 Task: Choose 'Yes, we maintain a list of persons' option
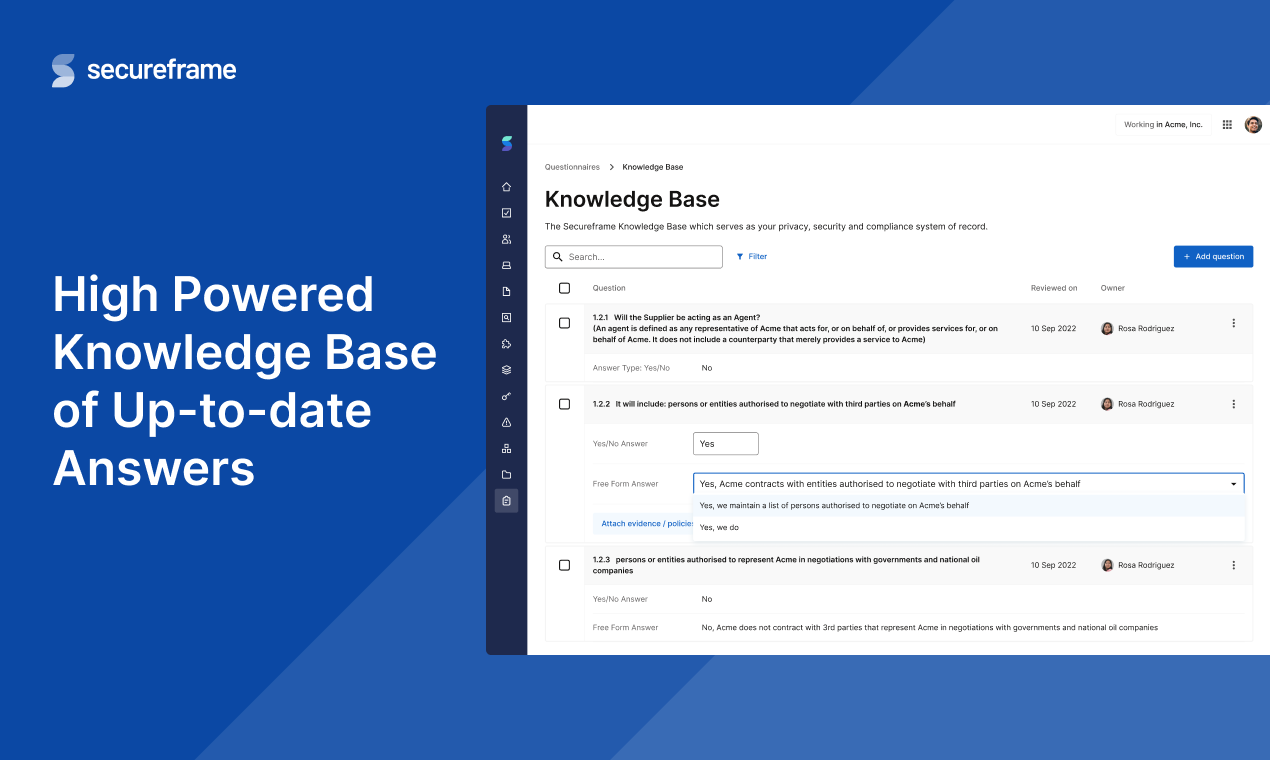click(x=969, y=505)
